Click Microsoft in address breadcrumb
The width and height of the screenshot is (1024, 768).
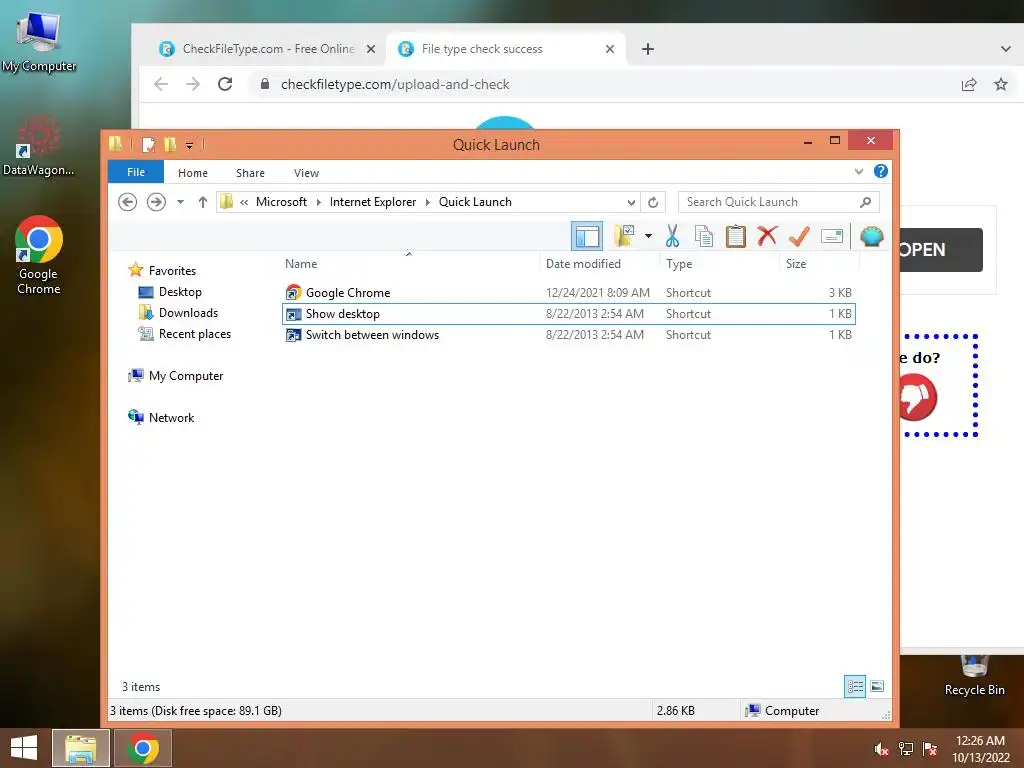pyautogui.click(x=281, y=202)
